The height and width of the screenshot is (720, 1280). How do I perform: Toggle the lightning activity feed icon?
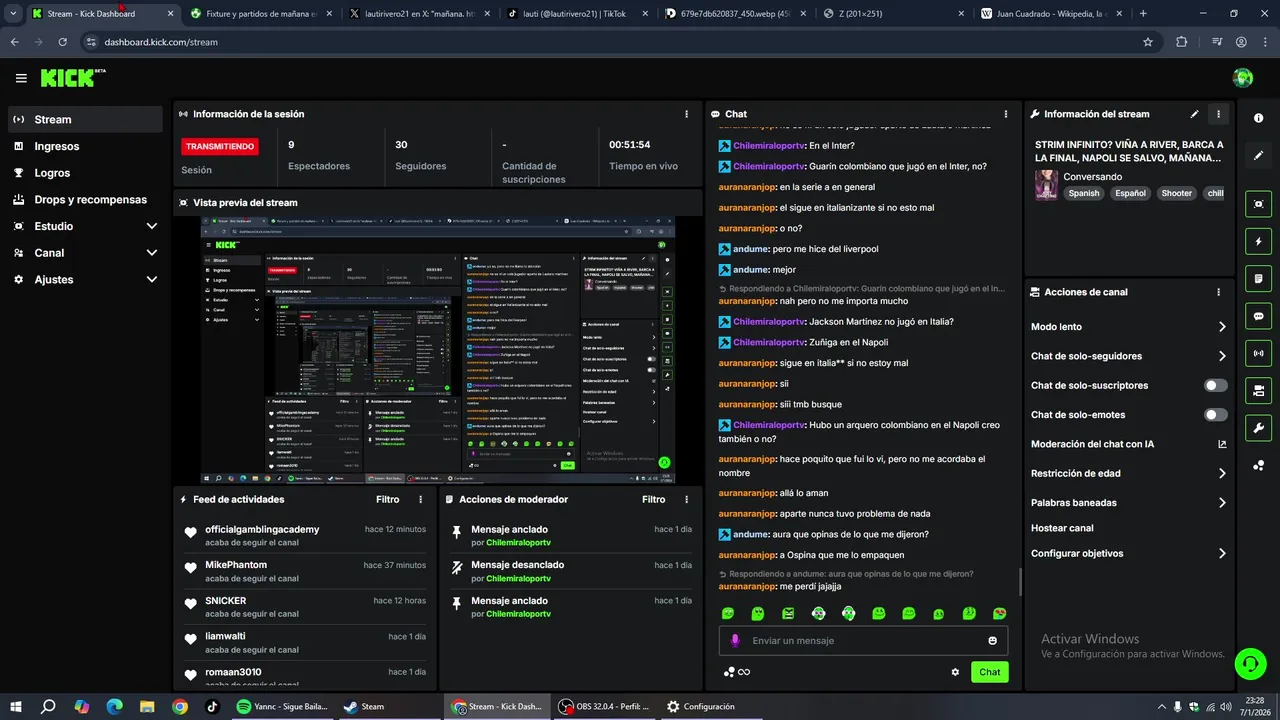[1258, 241]
